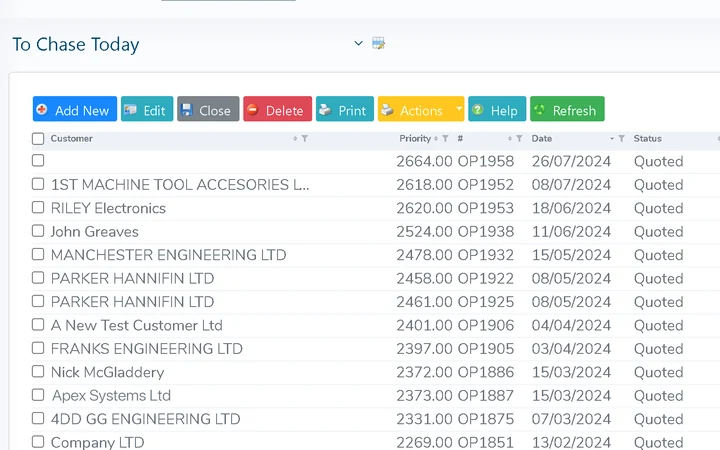This screenshot has height=450, width=720.
Task: Click the OP1952 reference cell
Action: (x=486, y=185)
